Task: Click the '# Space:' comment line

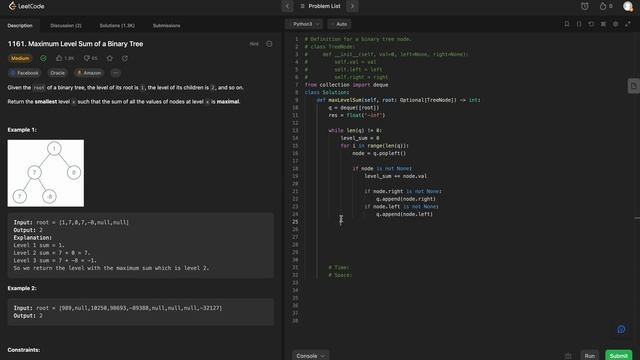Action: coord(340,275)
